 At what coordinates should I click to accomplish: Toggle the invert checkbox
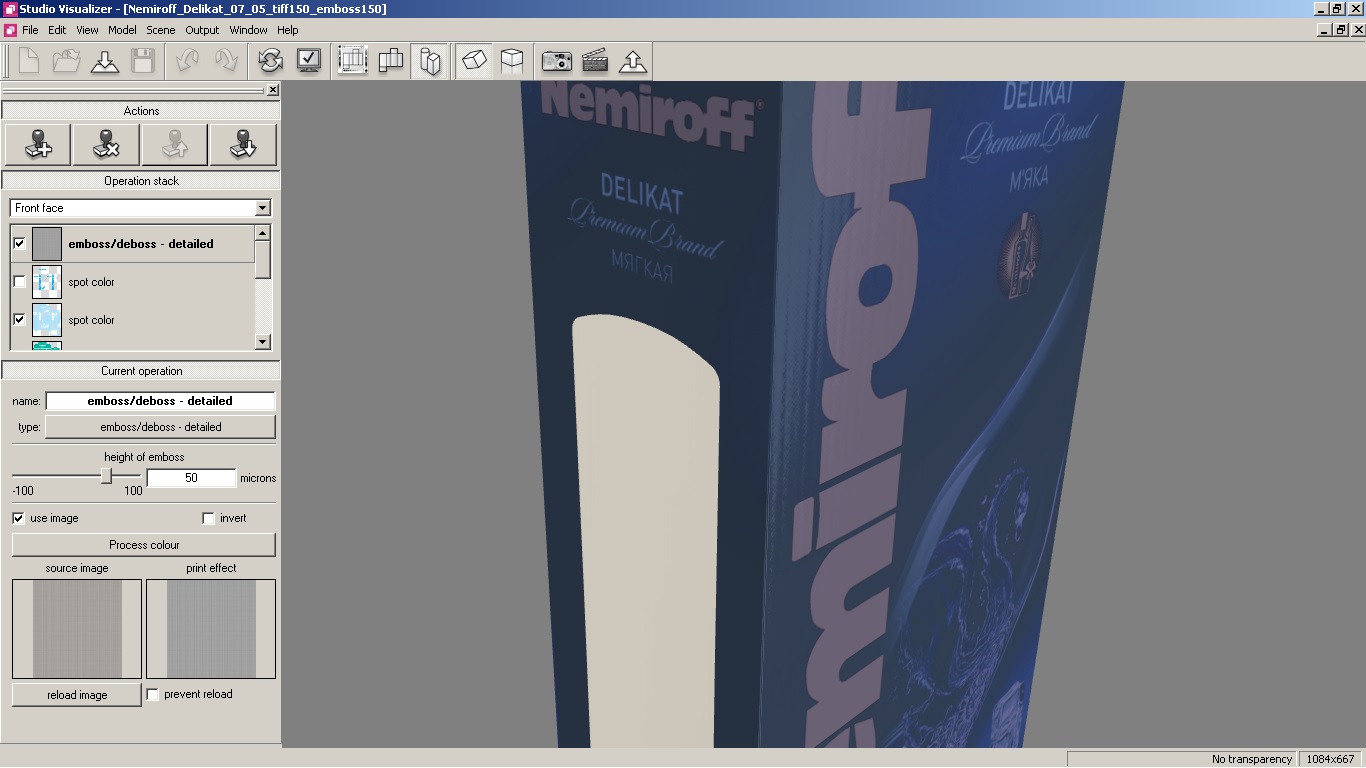point(208,518)
